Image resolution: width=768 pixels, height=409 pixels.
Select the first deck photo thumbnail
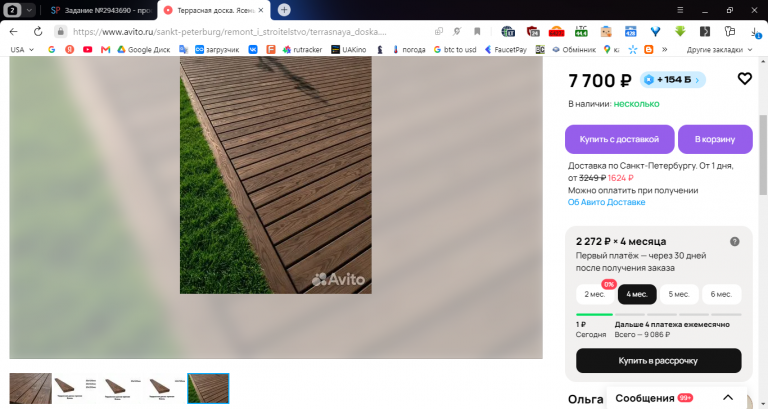coord(30,388)
